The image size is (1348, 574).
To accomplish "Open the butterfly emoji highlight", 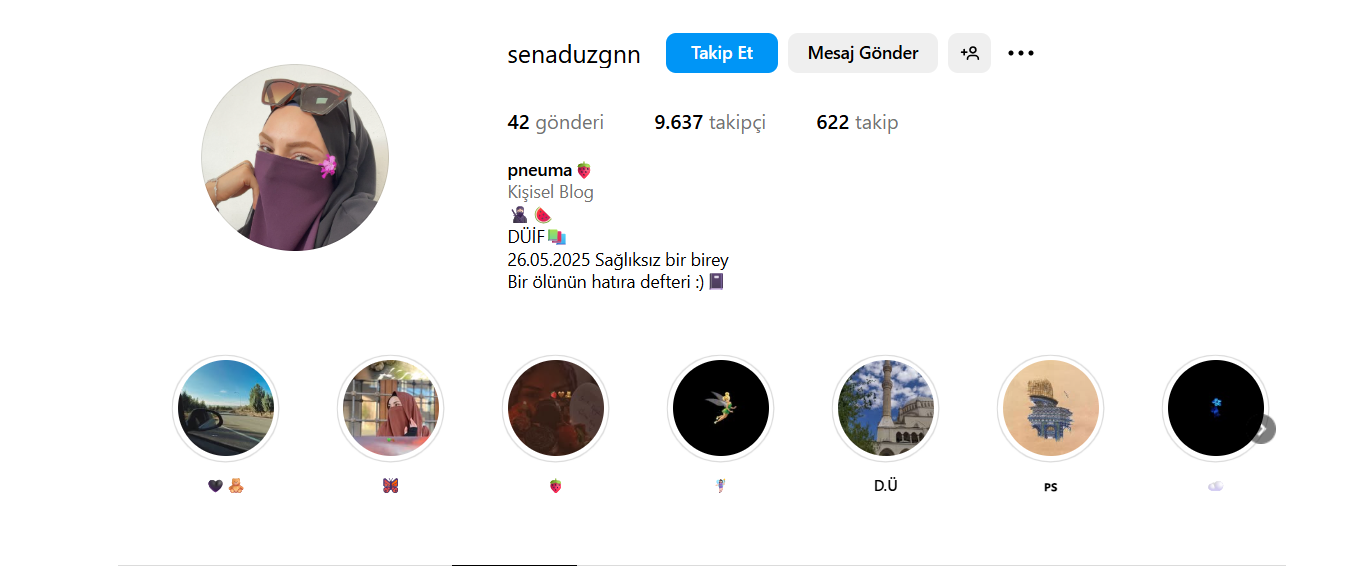I will pos(390,408).
